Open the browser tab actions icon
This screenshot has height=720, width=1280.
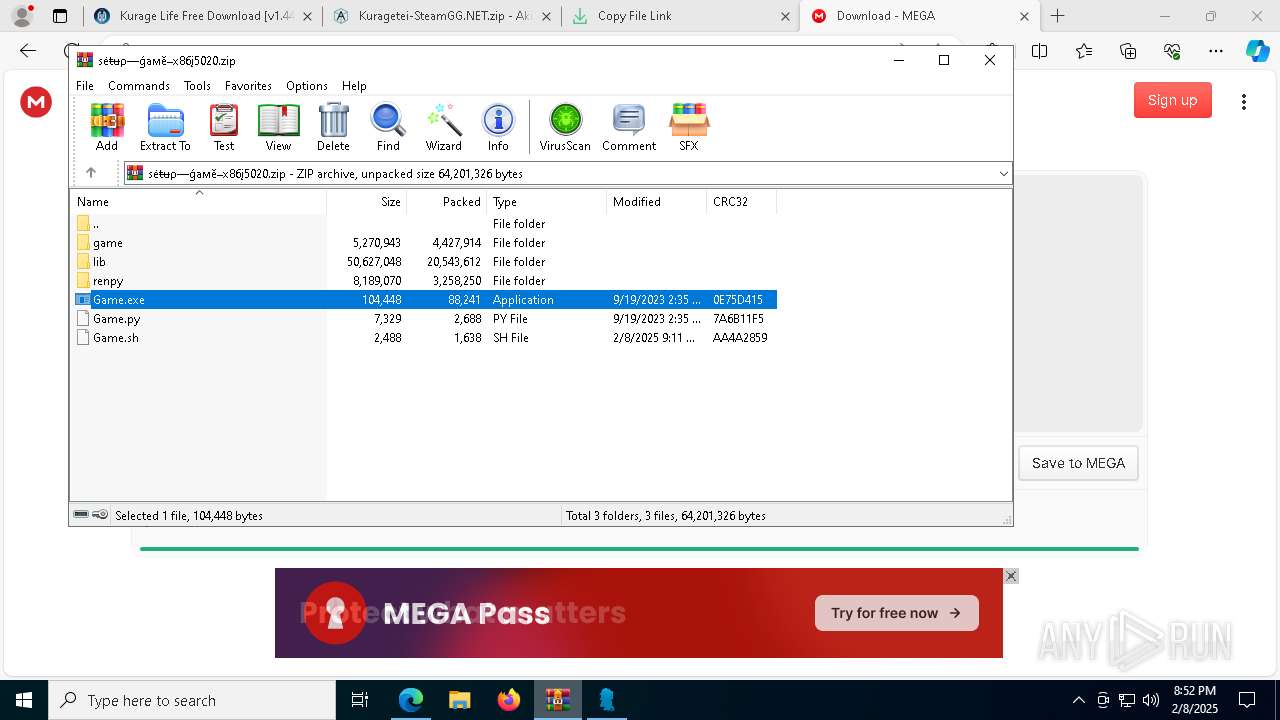60,16
